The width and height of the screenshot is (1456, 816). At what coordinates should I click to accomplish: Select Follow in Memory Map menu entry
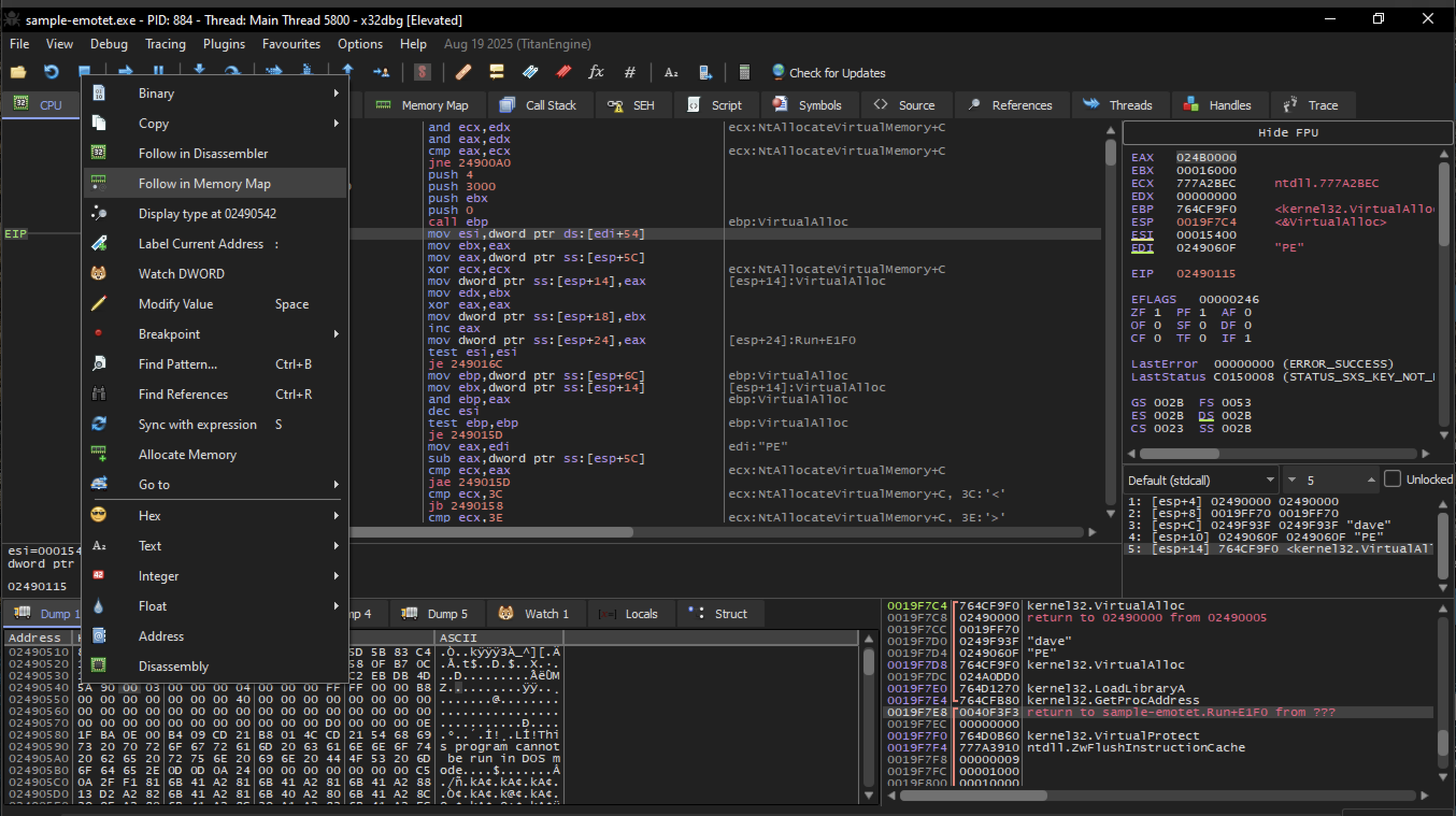click(x=215, y=183)
